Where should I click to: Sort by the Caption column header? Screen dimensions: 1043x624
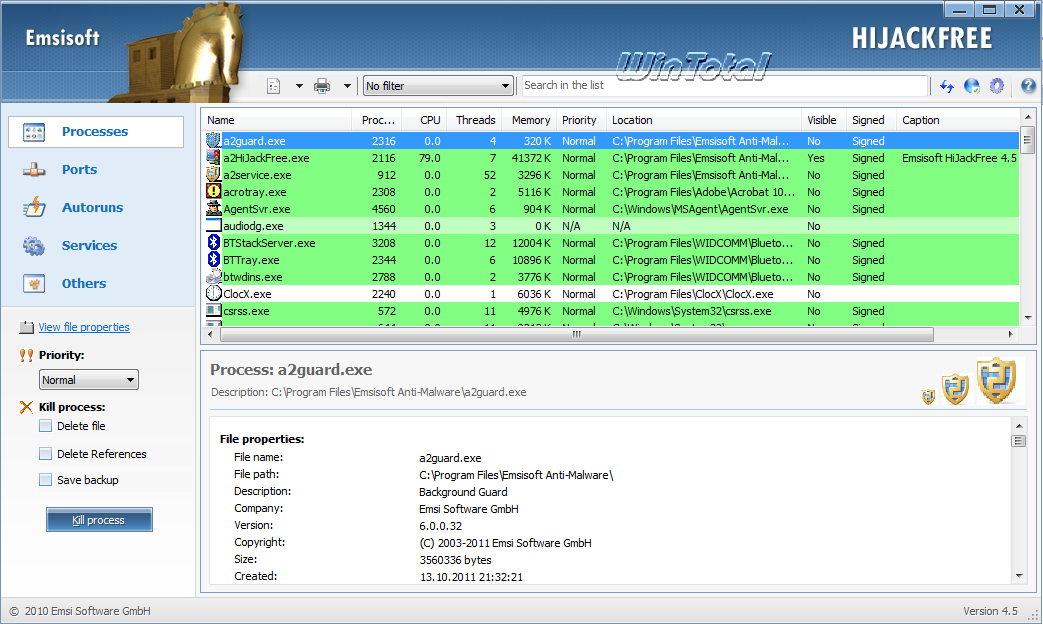pos(957,120)
